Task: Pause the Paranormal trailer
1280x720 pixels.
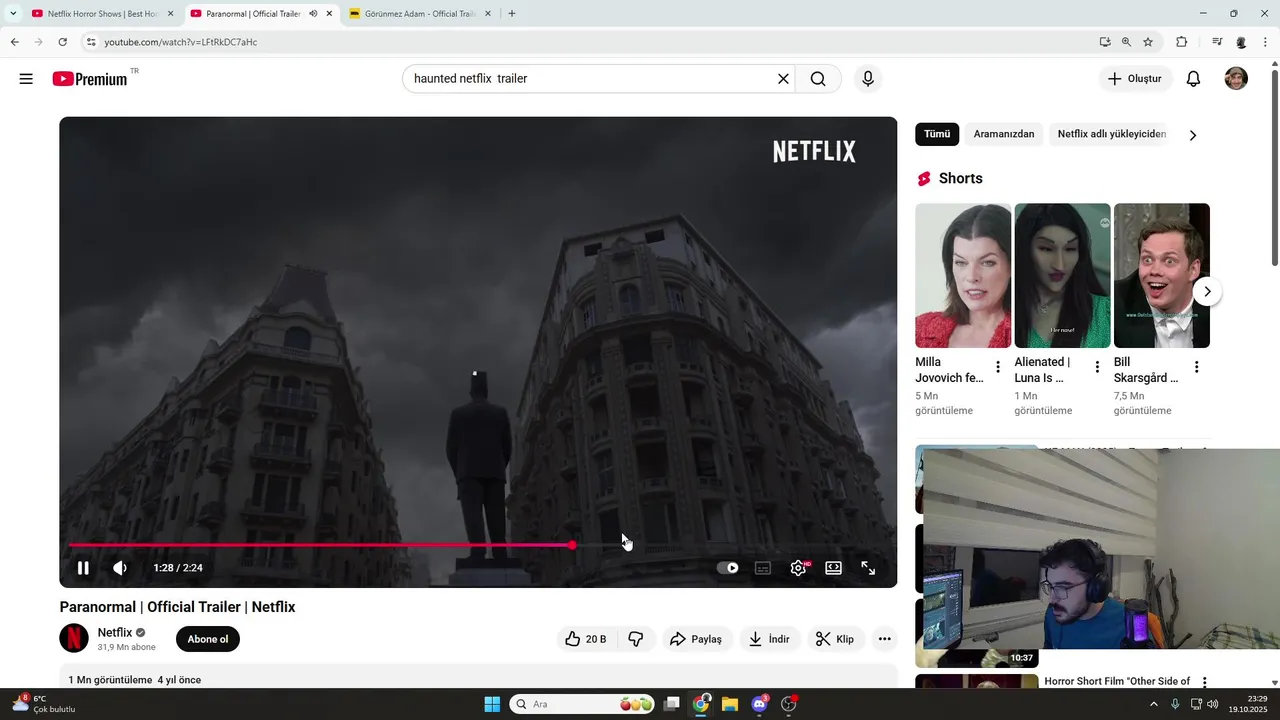Action: 83,568
